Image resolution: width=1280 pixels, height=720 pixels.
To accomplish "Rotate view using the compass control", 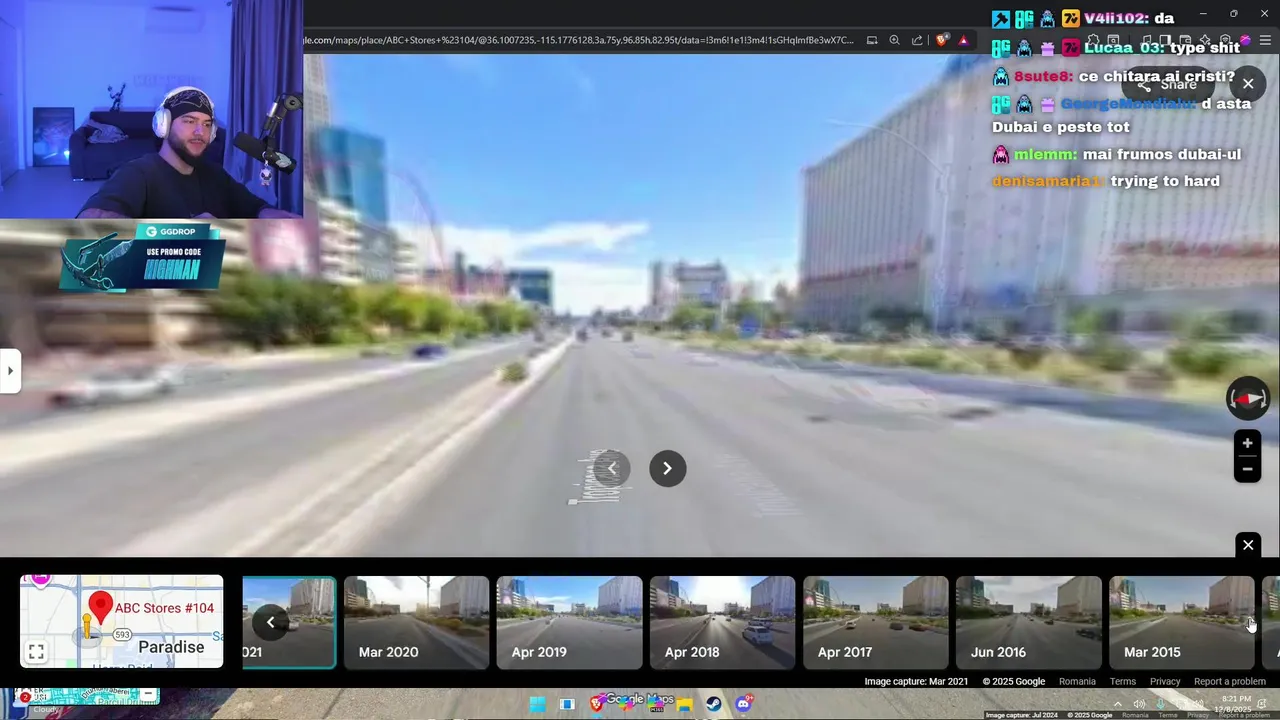I will point(1248,399).
